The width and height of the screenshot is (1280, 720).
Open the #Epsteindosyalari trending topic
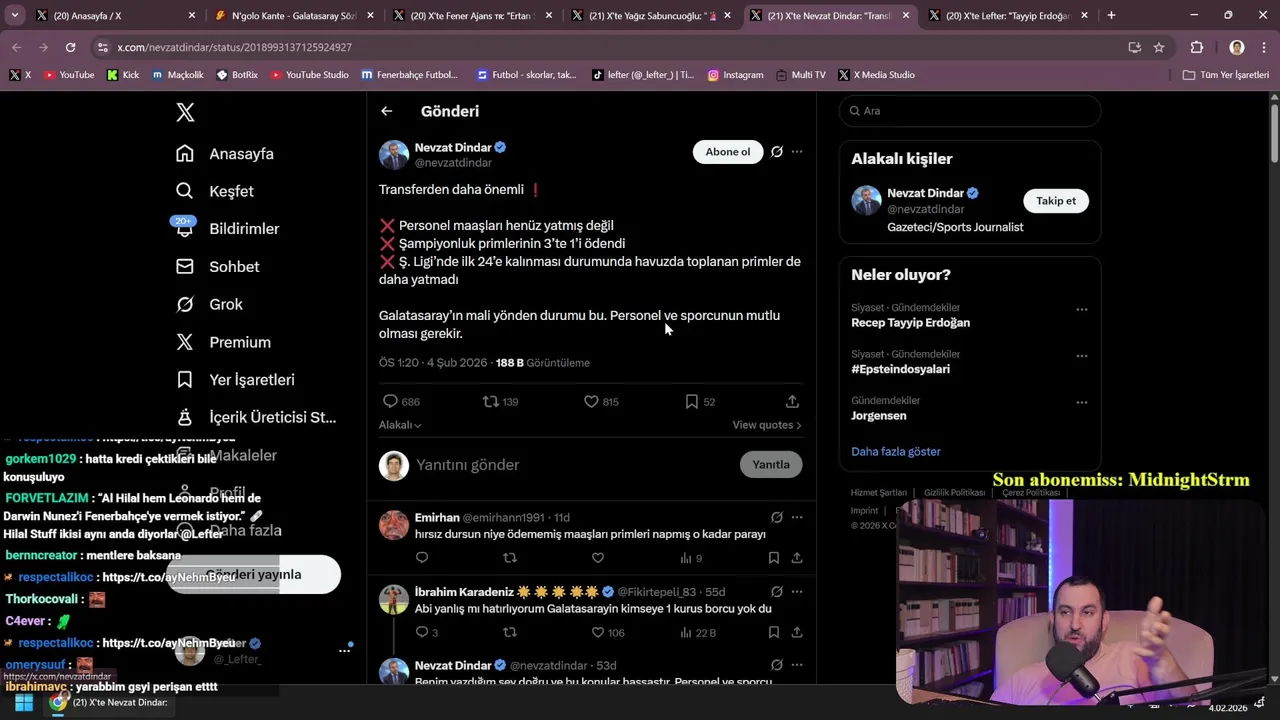coord(900,369)
